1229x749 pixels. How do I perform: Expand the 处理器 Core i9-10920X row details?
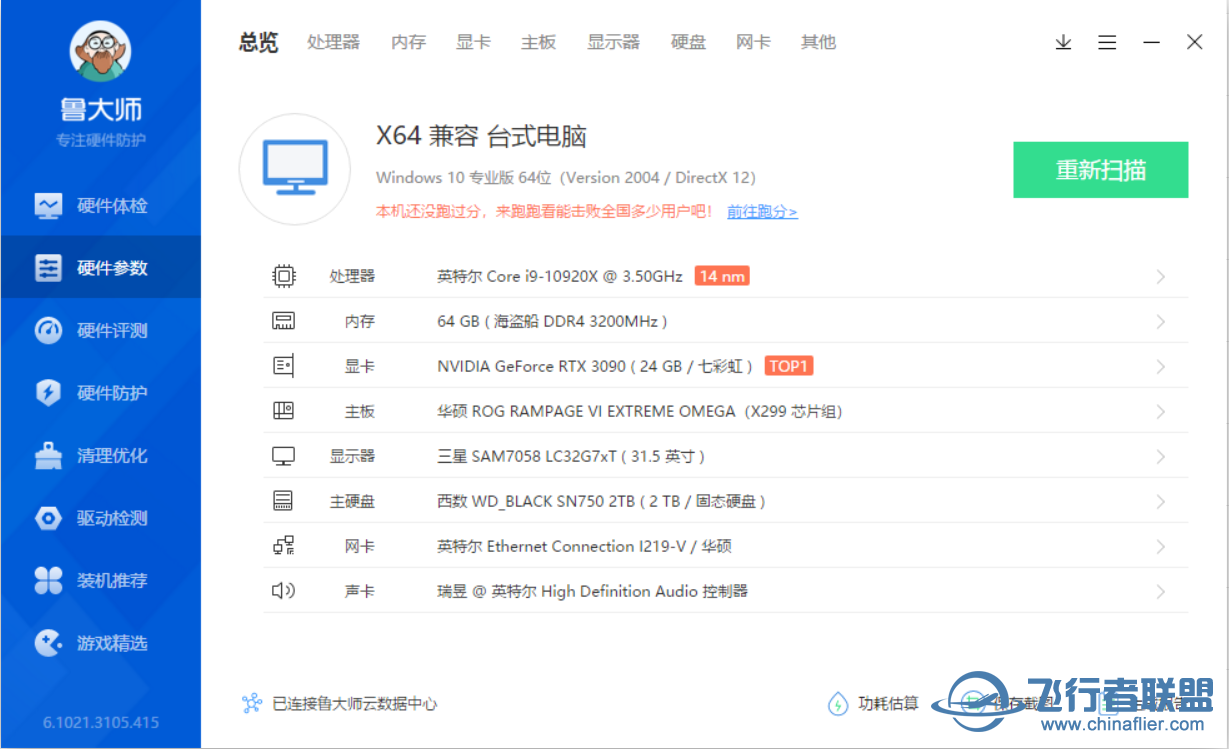(1160, 275)
